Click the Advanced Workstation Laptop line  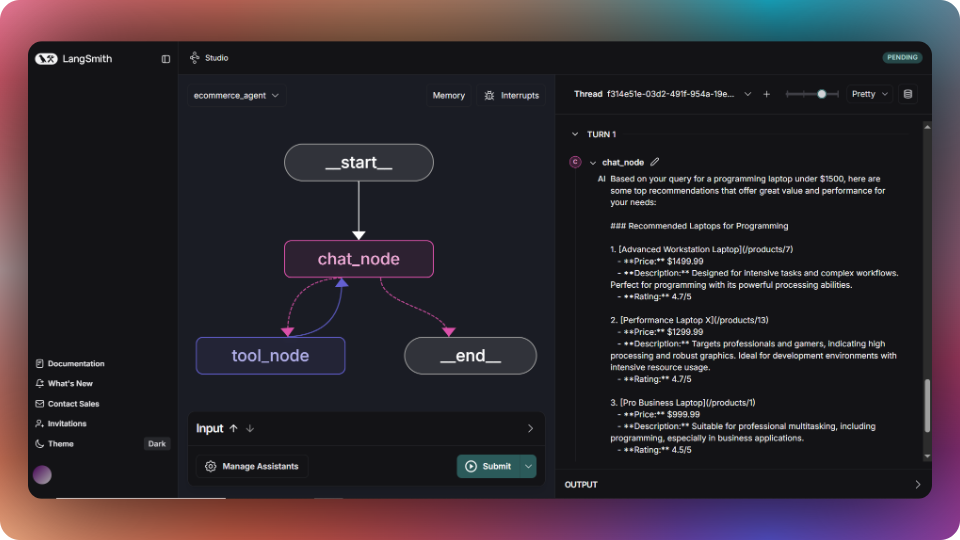click(702, 249)
